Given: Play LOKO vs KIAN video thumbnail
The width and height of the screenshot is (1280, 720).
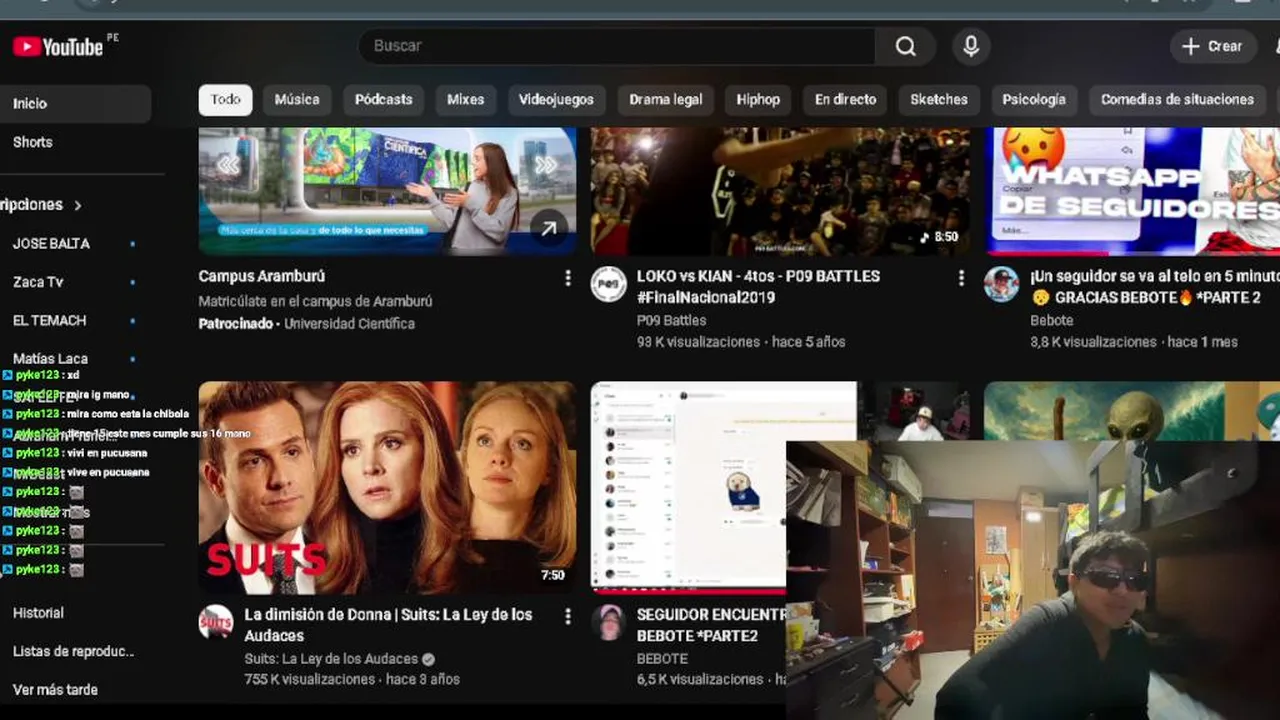Looking at the screenshot, I should [x=780, y=190].
